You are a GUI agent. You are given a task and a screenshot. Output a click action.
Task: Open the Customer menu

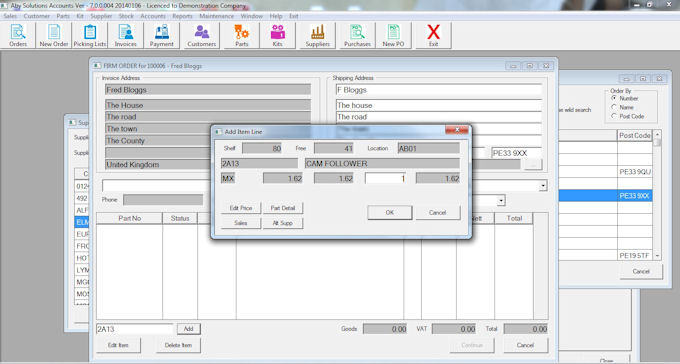point(37,16)
